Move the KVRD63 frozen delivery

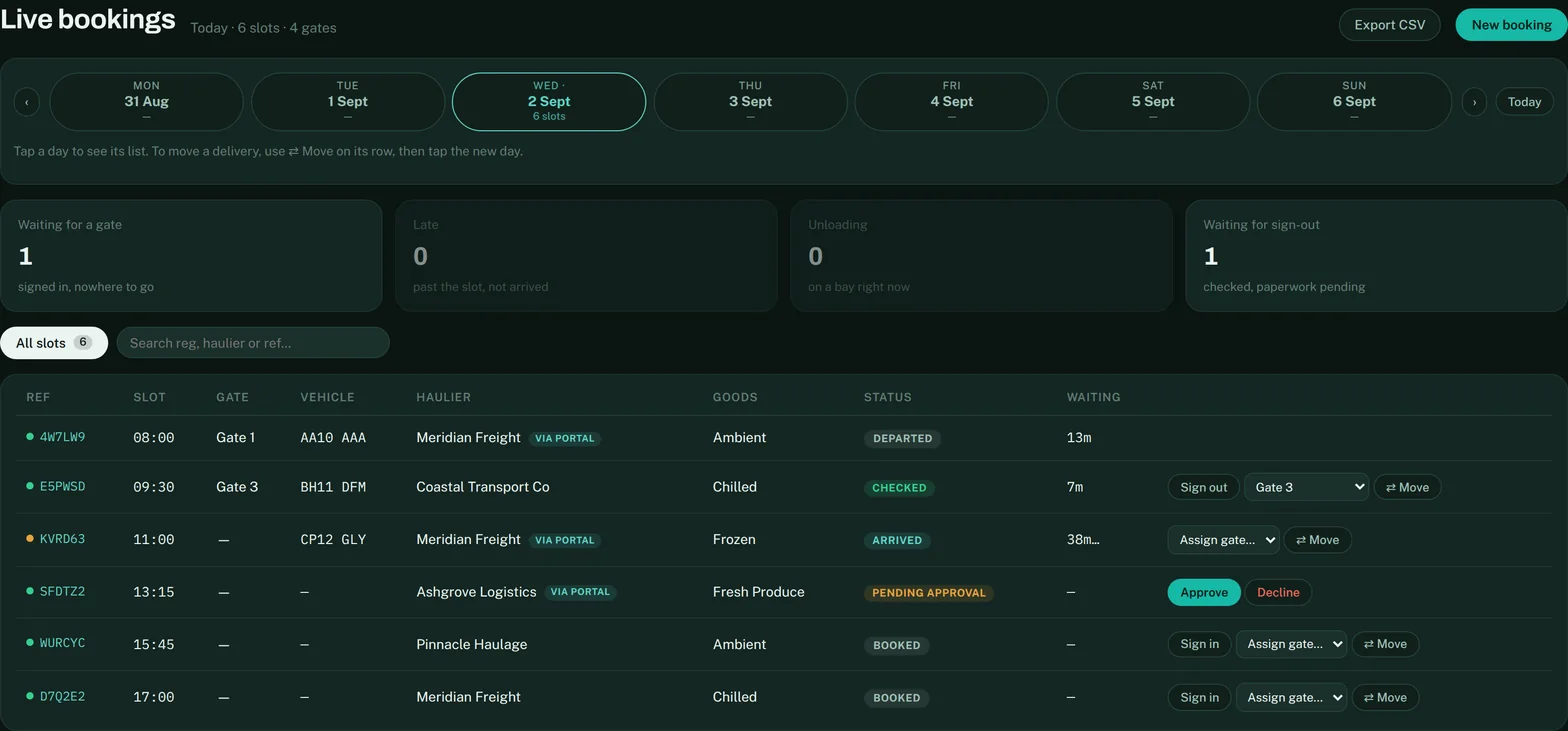point(1317,540)
